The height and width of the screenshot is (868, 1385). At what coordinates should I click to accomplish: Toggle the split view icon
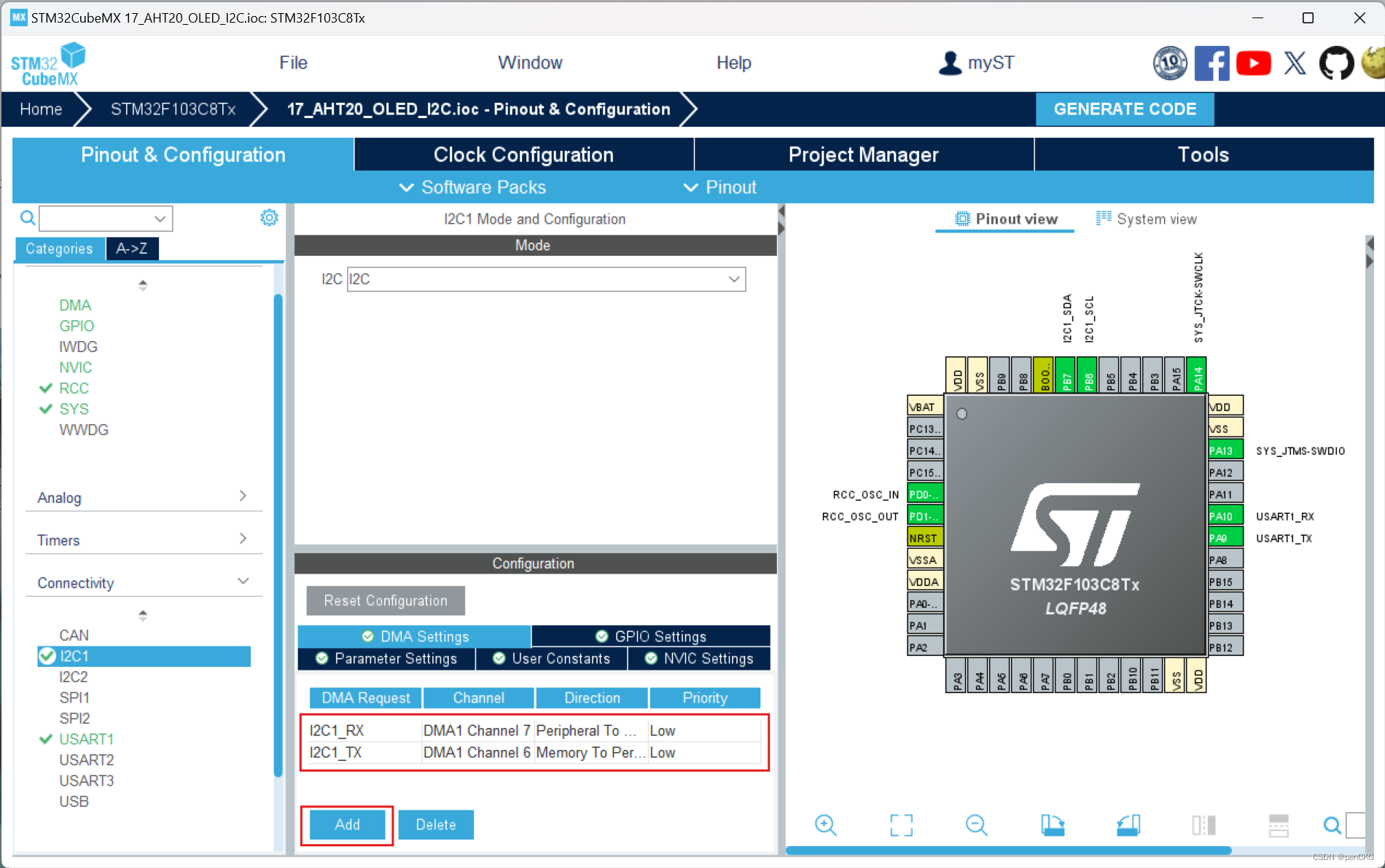[x=1203, y=825]
